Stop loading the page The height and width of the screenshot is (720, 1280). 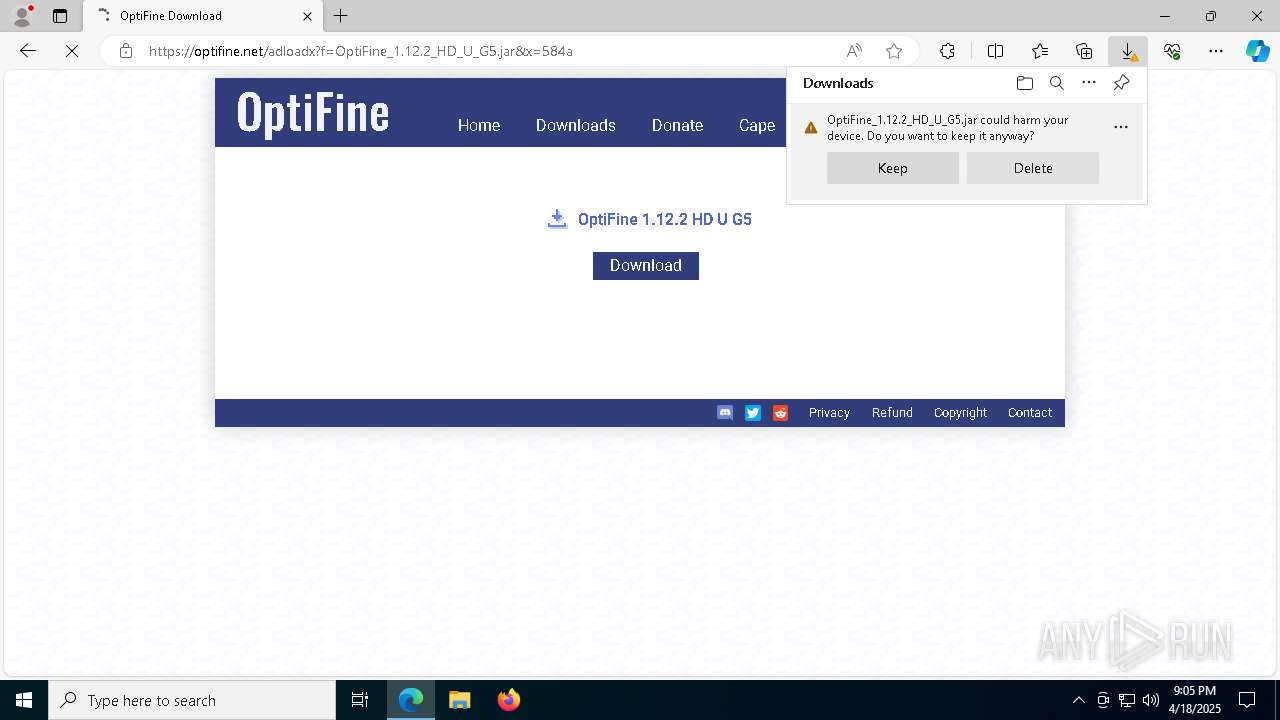(x=72, y=51)
